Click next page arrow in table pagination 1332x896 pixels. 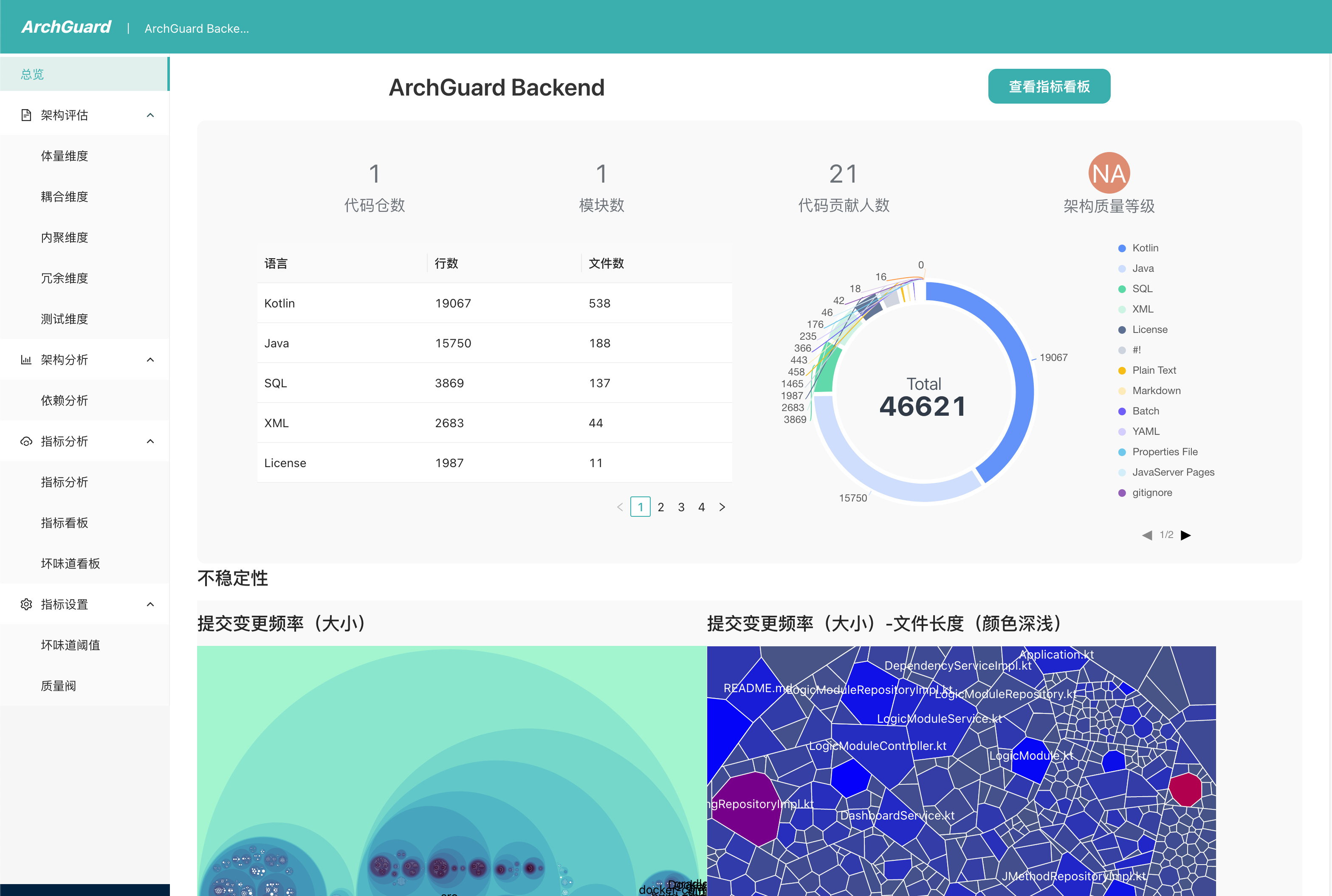tap(722, 507)
